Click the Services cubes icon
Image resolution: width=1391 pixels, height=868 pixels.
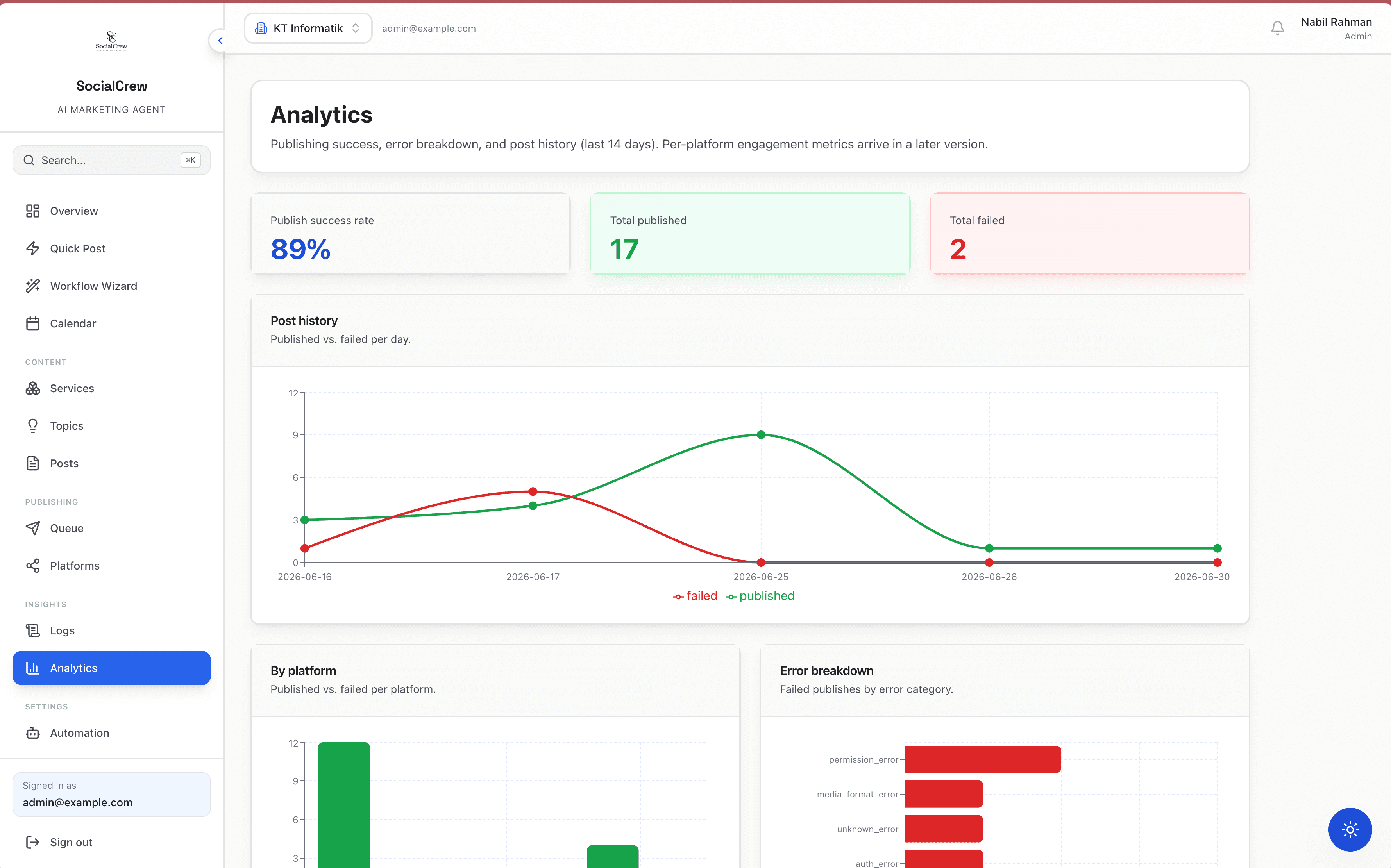tap(33, 388)
